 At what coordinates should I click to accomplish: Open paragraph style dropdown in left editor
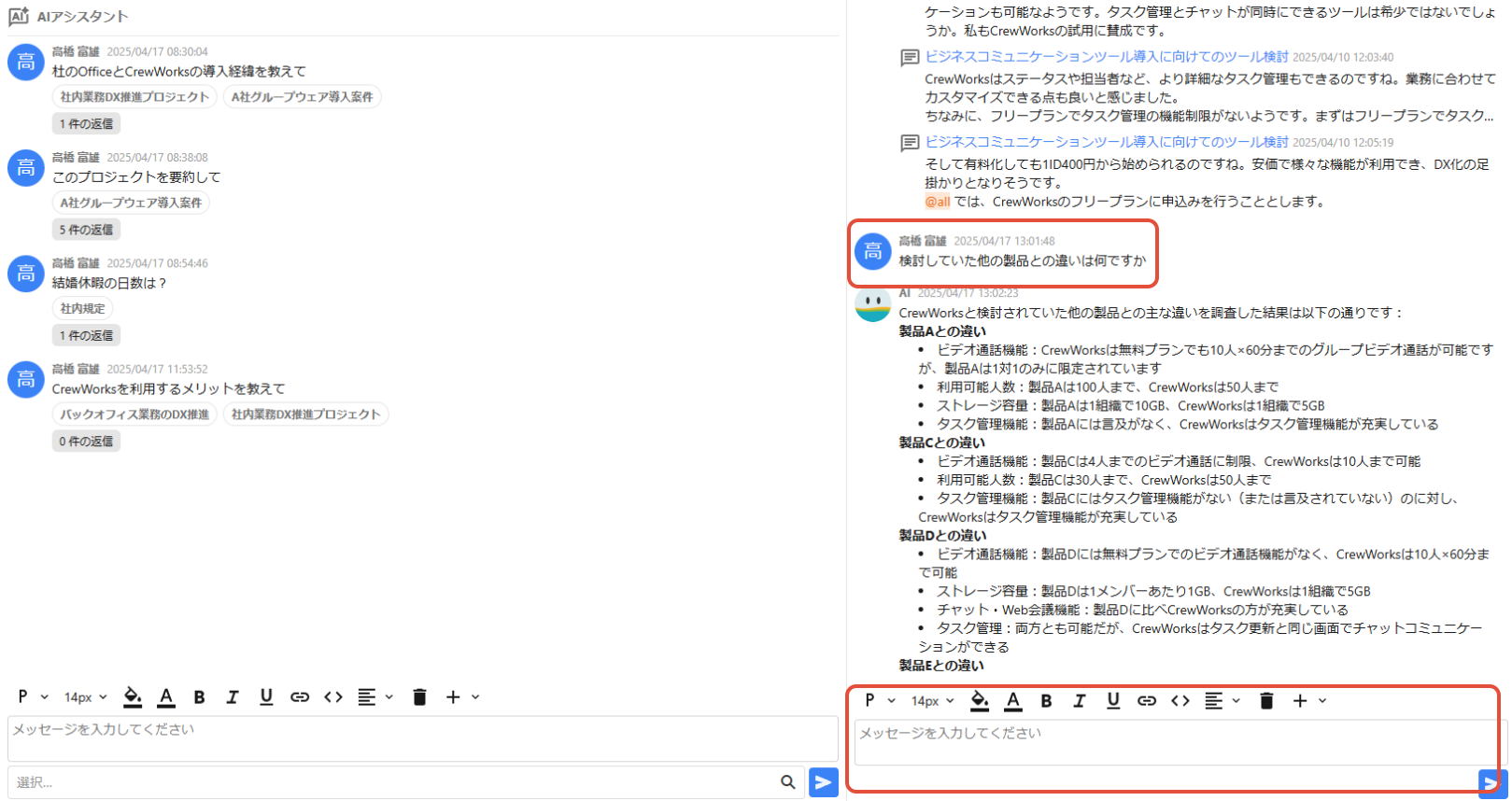pos(33,697)
